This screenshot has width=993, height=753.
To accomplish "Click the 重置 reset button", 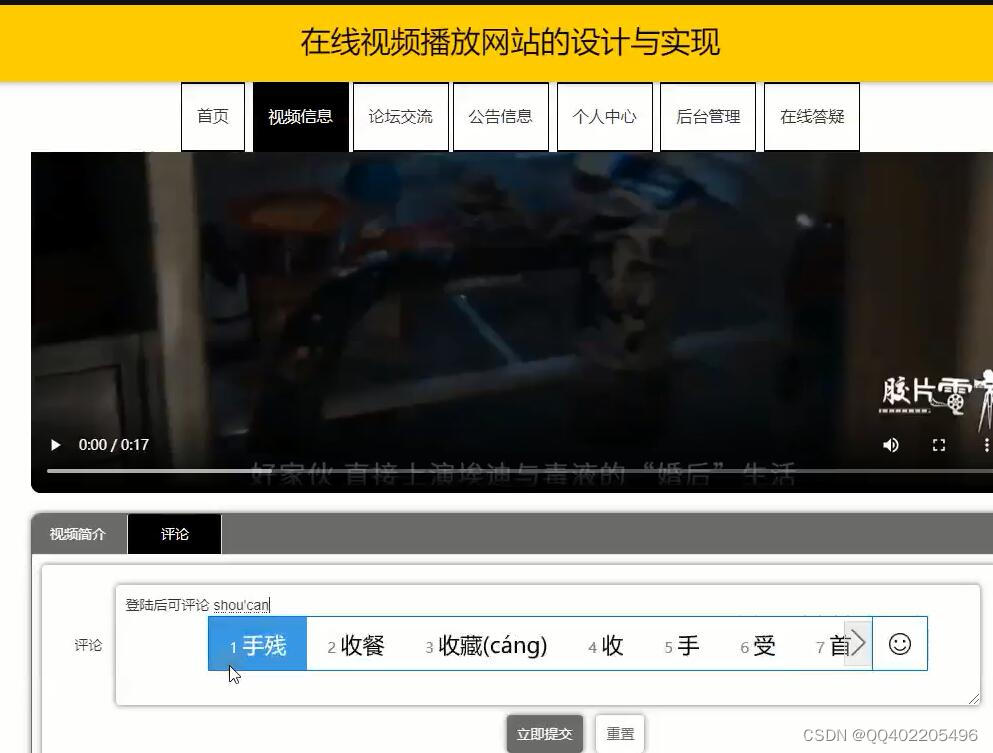I will click(x=619, y=732).
